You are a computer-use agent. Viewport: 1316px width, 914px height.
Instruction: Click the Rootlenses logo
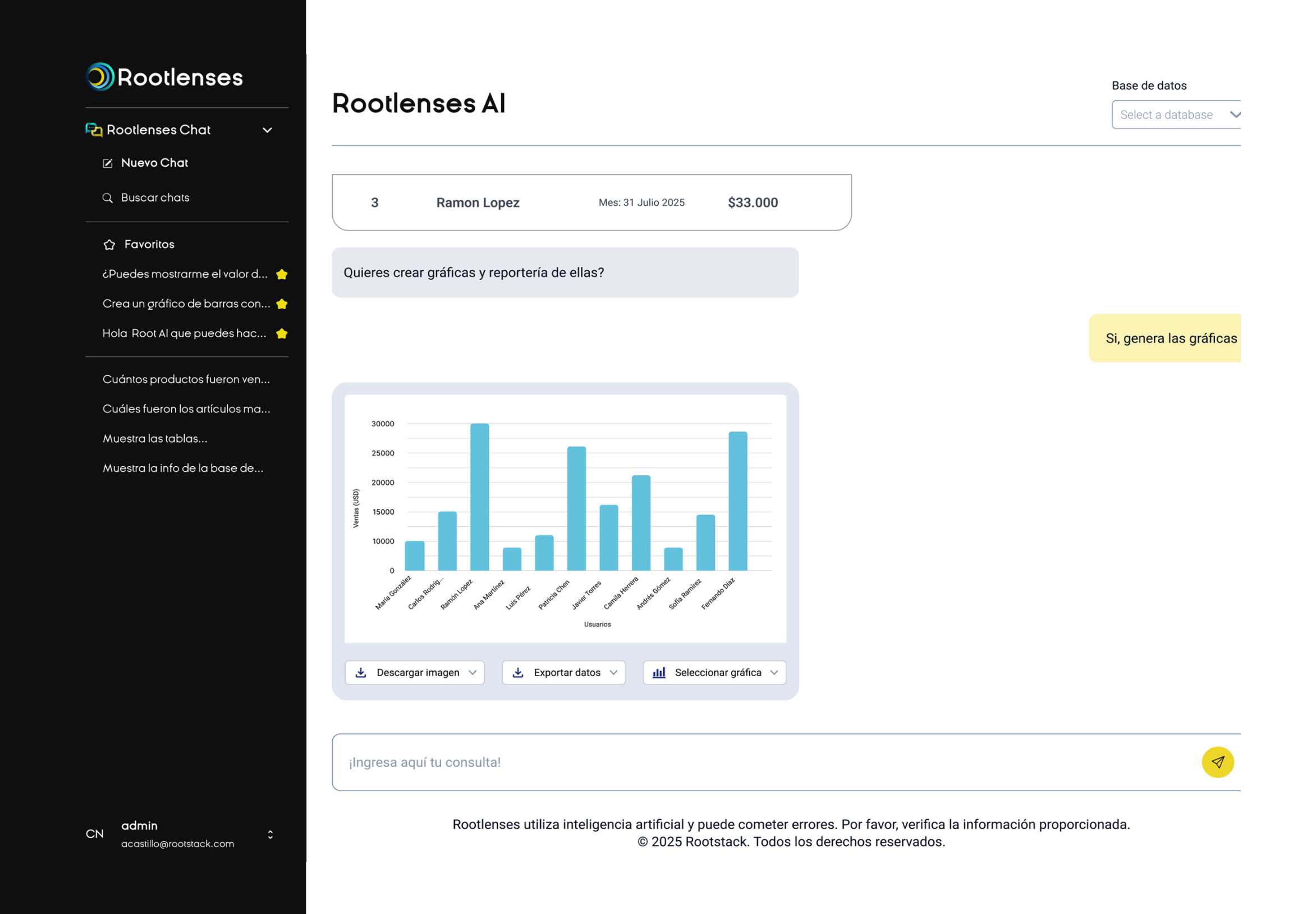tap(164, 76)
